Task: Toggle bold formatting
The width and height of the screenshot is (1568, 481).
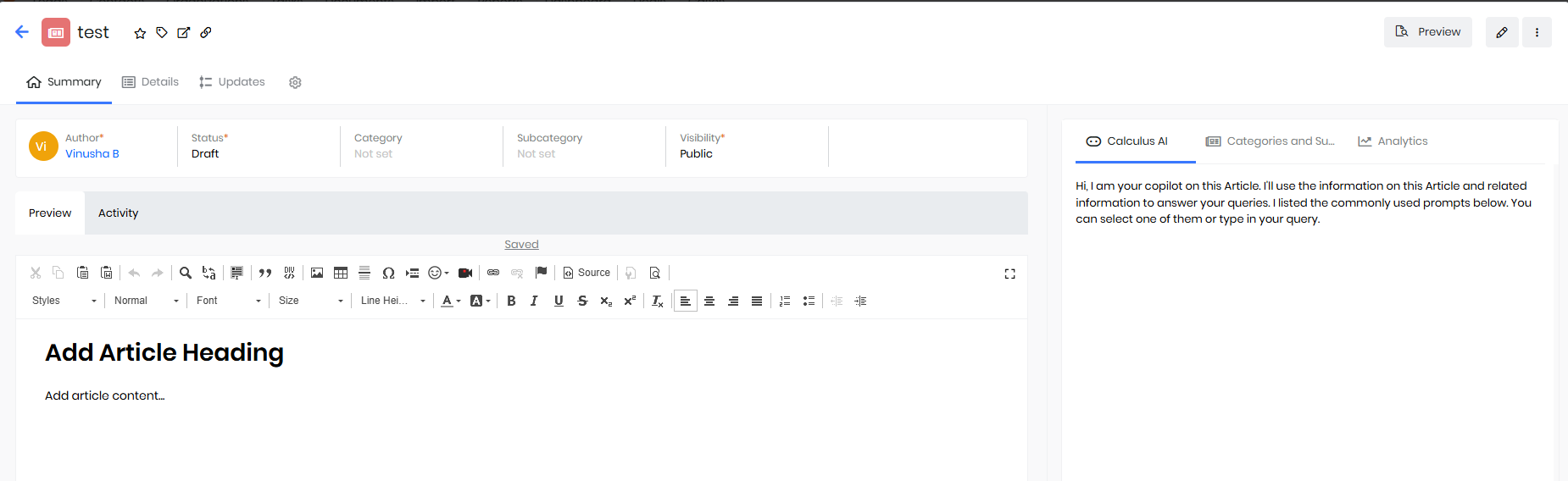Action: (x=511, y=301)
